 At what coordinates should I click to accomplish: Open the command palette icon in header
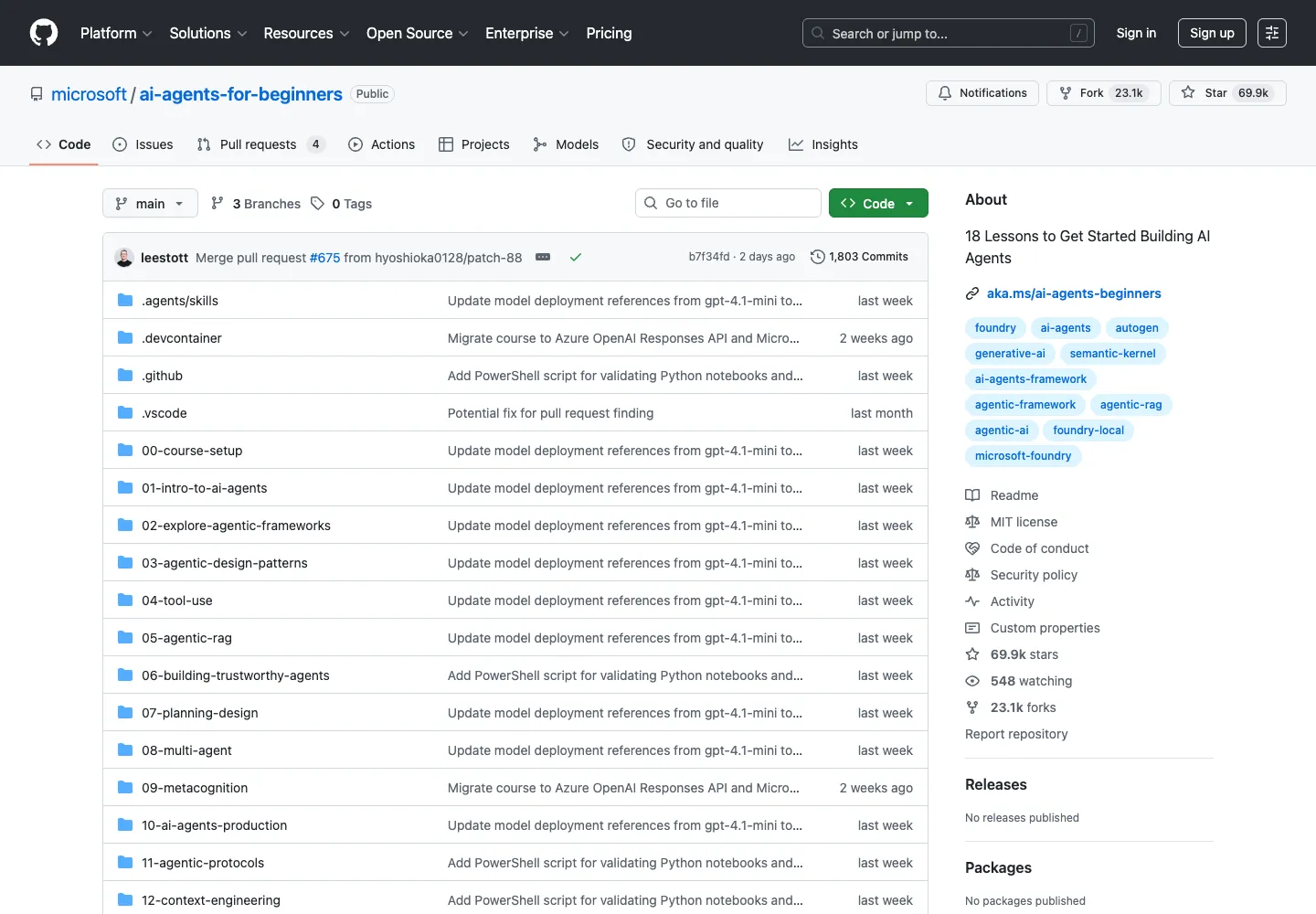pos(1272,33)
